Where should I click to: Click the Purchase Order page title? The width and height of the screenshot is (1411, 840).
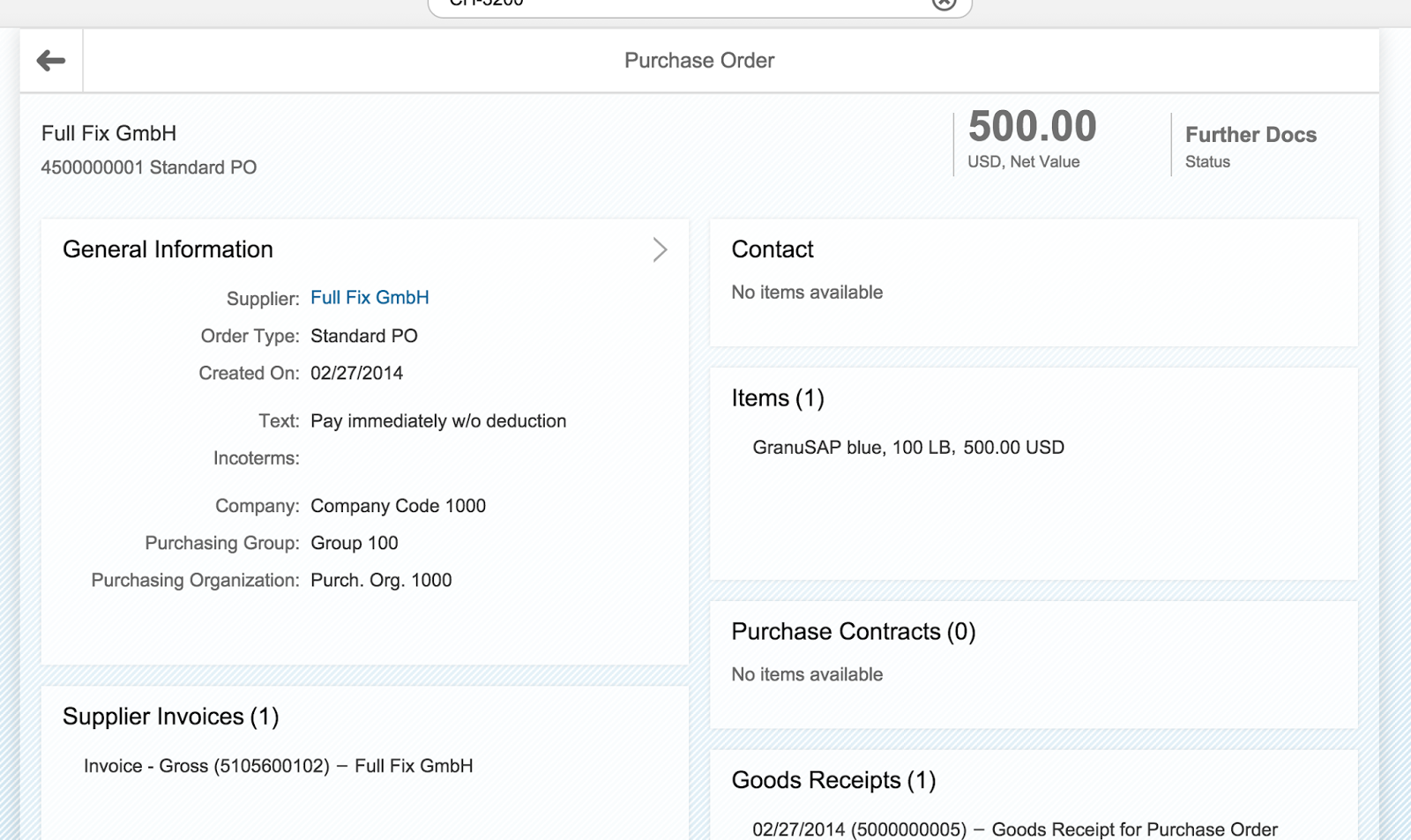[x=699, y=61]
